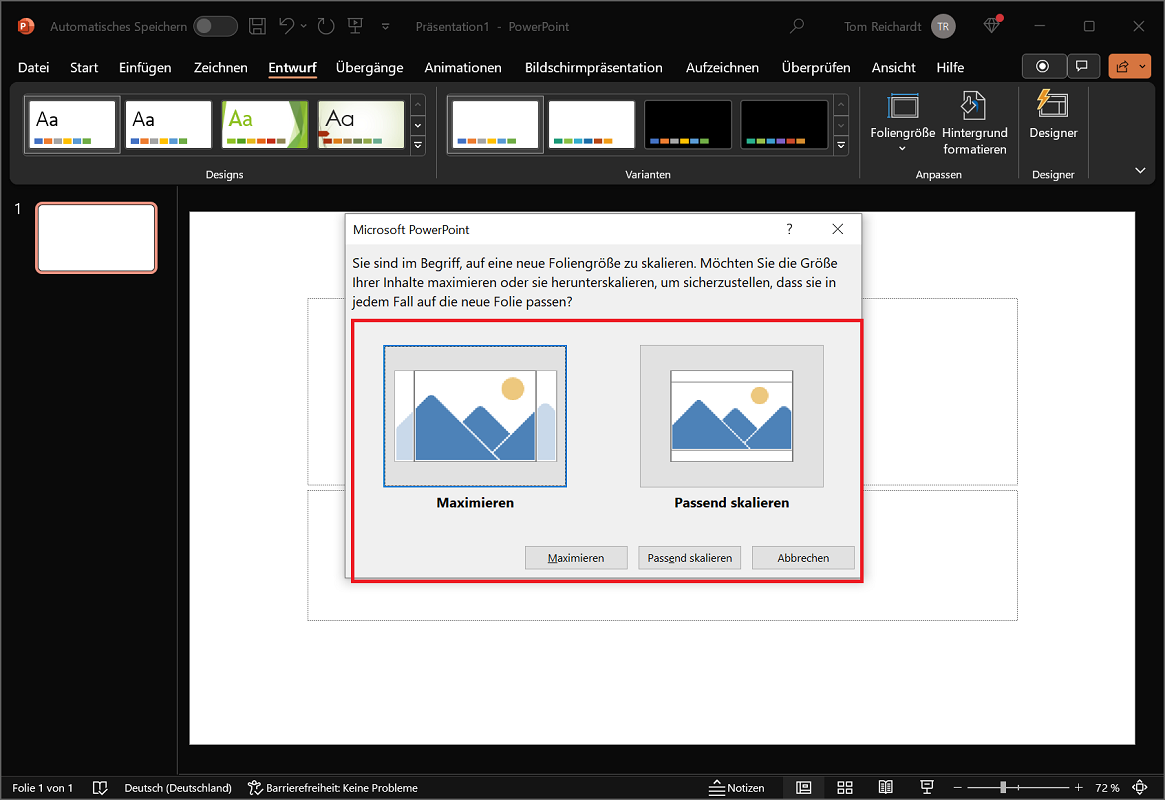Select the green Facette design theme

tap(265, 125)
